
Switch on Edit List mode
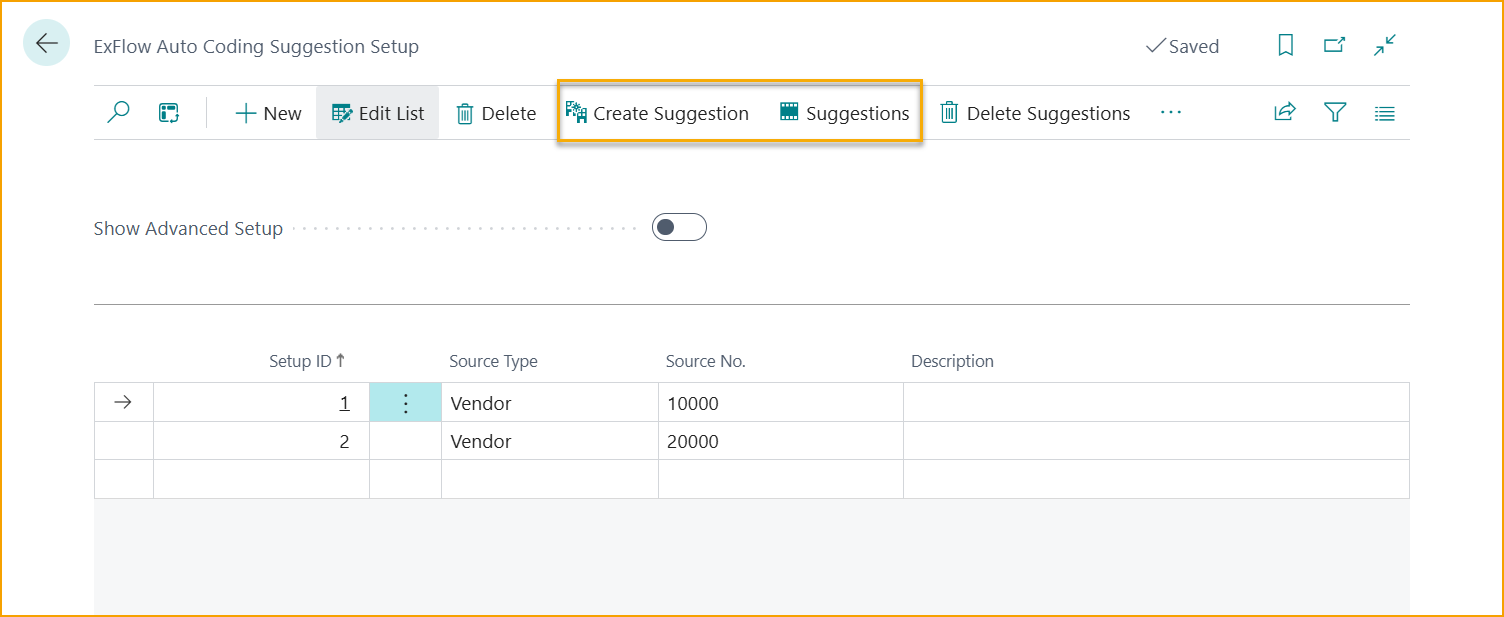pos(378,113)
